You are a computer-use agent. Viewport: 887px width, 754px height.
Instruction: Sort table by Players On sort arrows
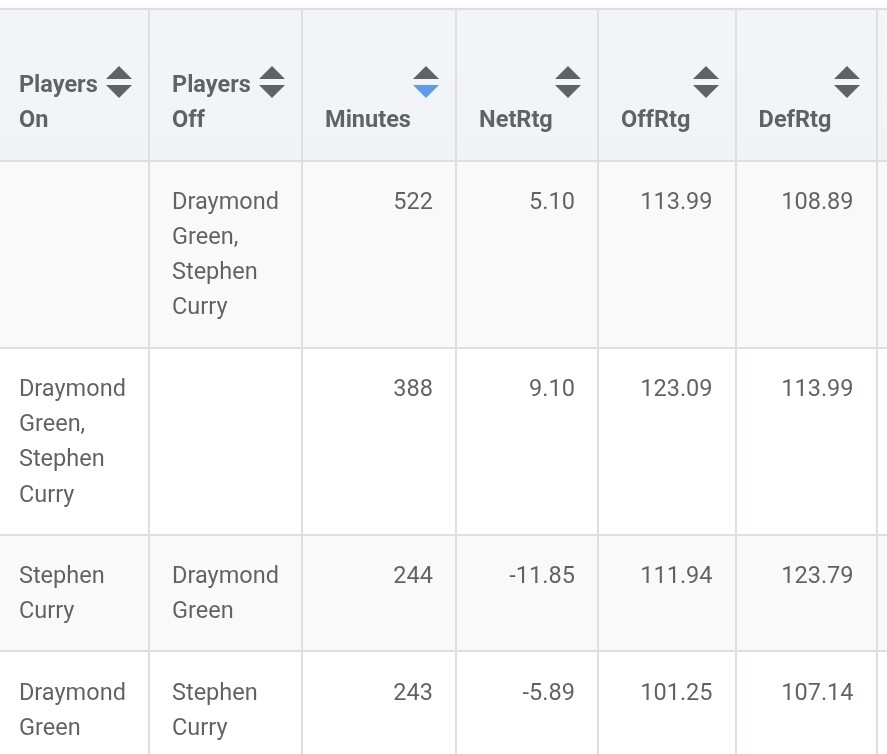click(119, 83)
